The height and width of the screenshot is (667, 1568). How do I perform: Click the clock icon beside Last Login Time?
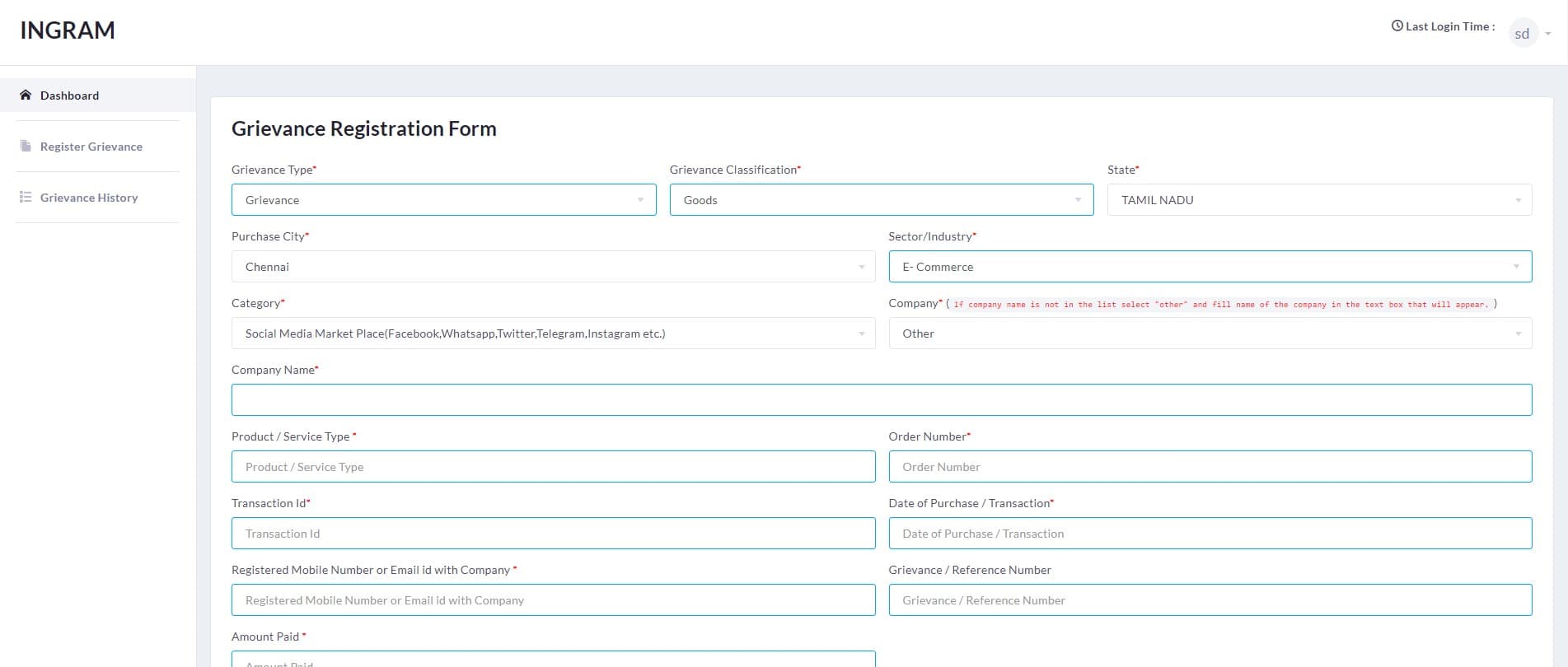click(1397, 26)
